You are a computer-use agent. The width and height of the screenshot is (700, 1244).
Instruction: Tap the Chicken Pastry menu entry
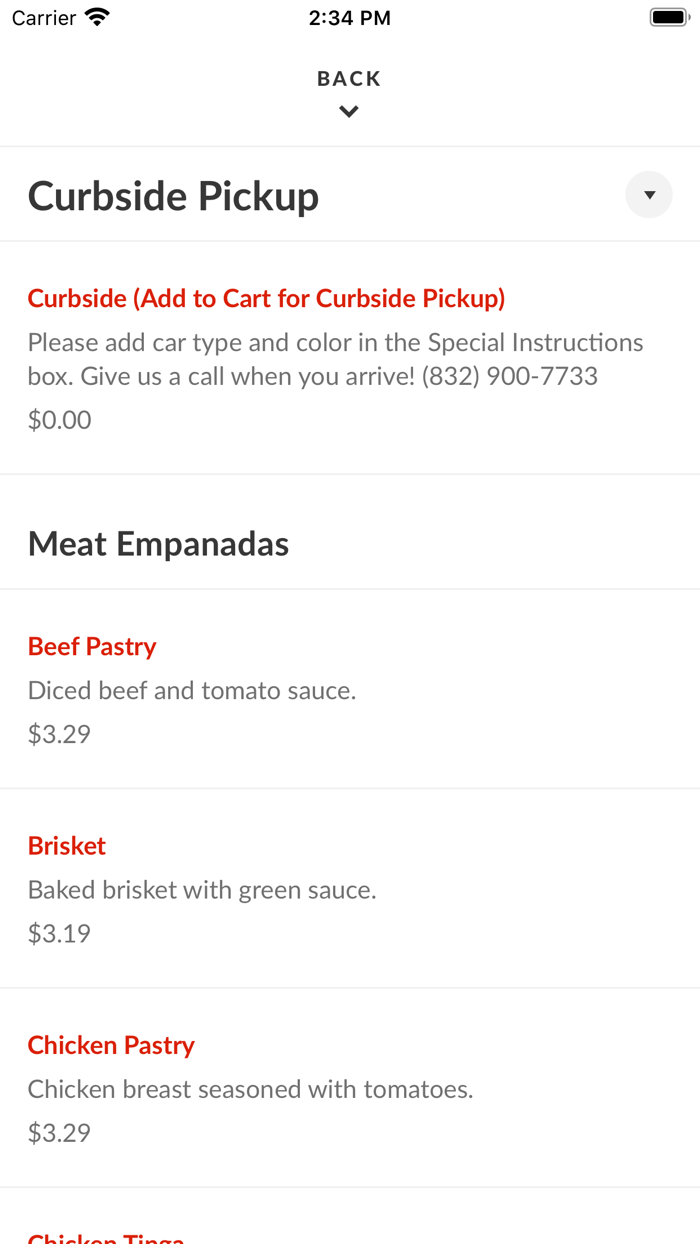coord(111,1044)
